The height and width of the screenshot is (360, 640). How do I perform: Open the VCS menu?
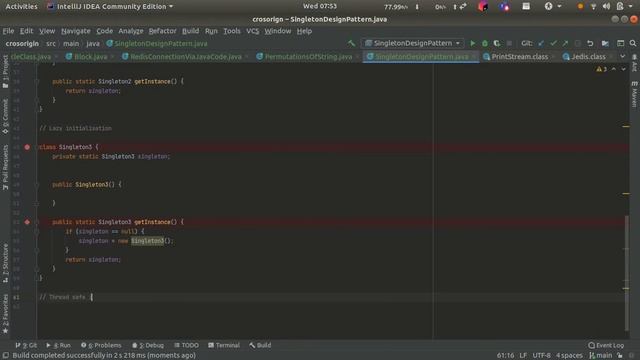252,31
